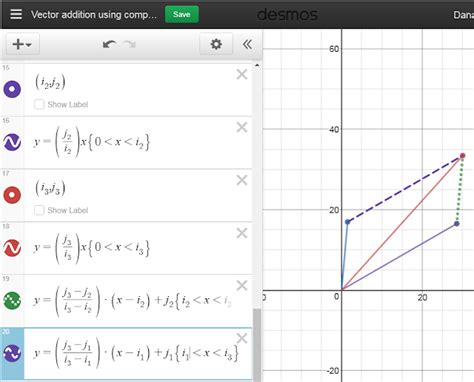Redo the last undone action
474x382 pixels.
pyautogui.click(x=129, y=44)
